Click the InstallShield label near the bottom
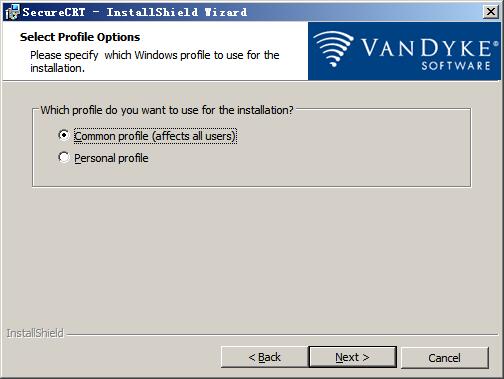 coord(35,333)
